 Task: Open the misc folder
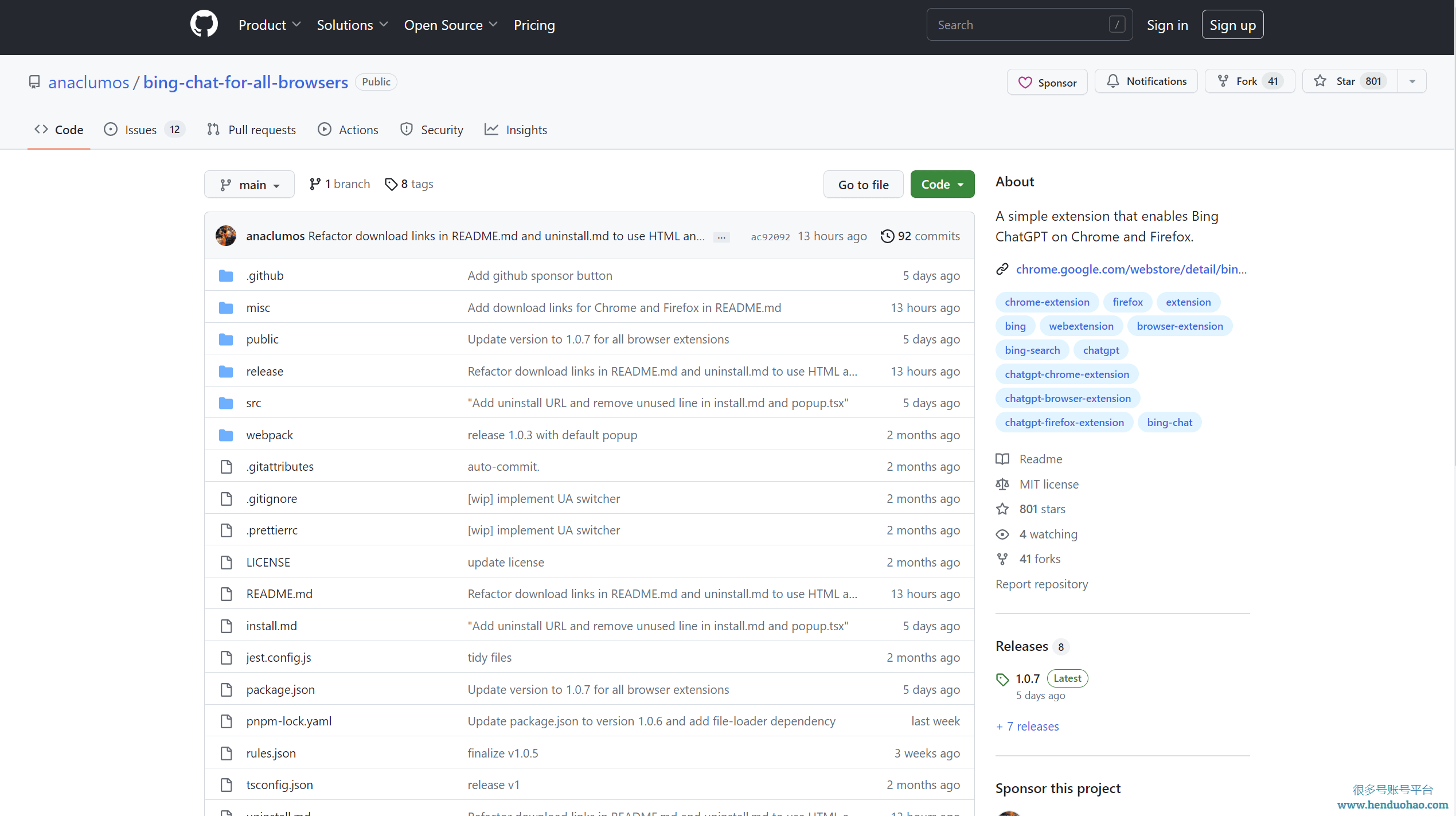258,308
